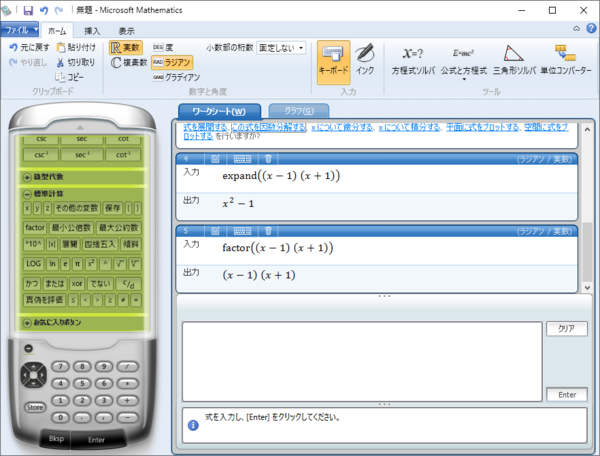Select ラジアン radian angle unit
The width and height of the screenshot is (600, 456).
[172, 62]
